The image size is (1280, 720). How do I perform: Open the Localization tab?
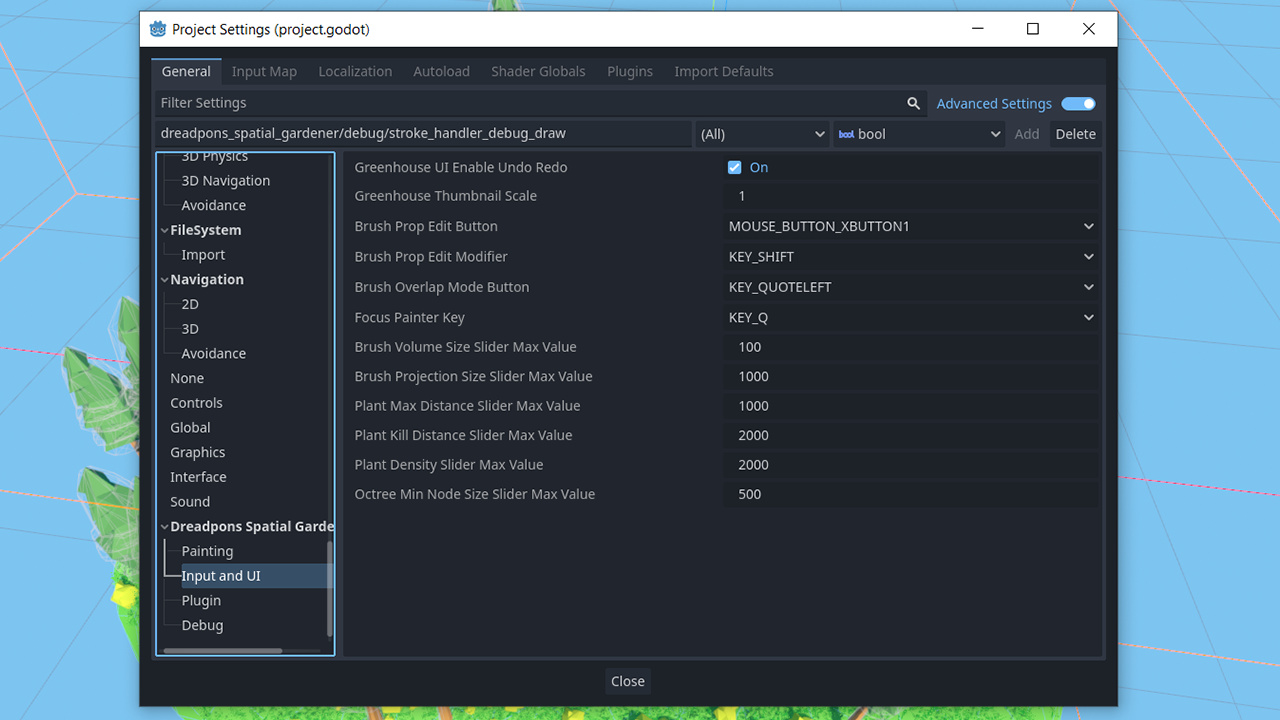pyautogui.click(x=355, y=71)
